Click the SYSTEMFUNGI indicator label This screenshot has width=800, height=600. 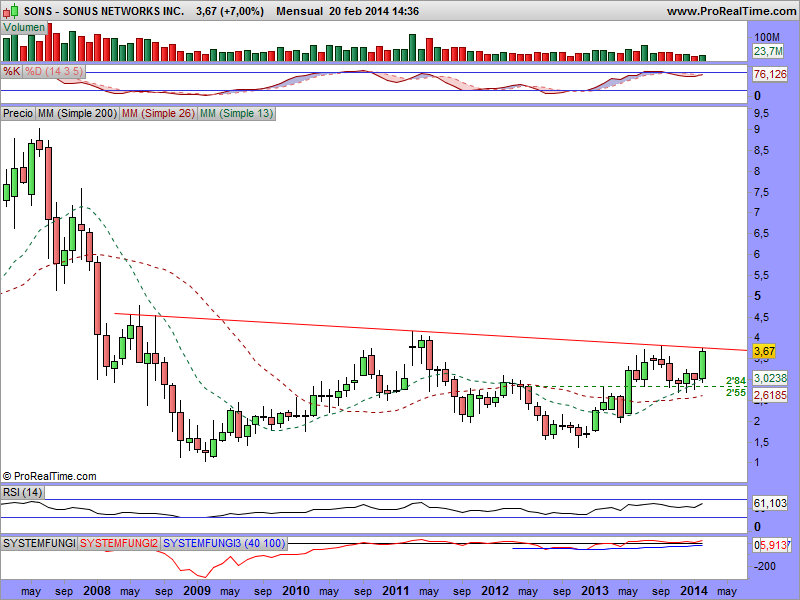(x=39, y=543)
